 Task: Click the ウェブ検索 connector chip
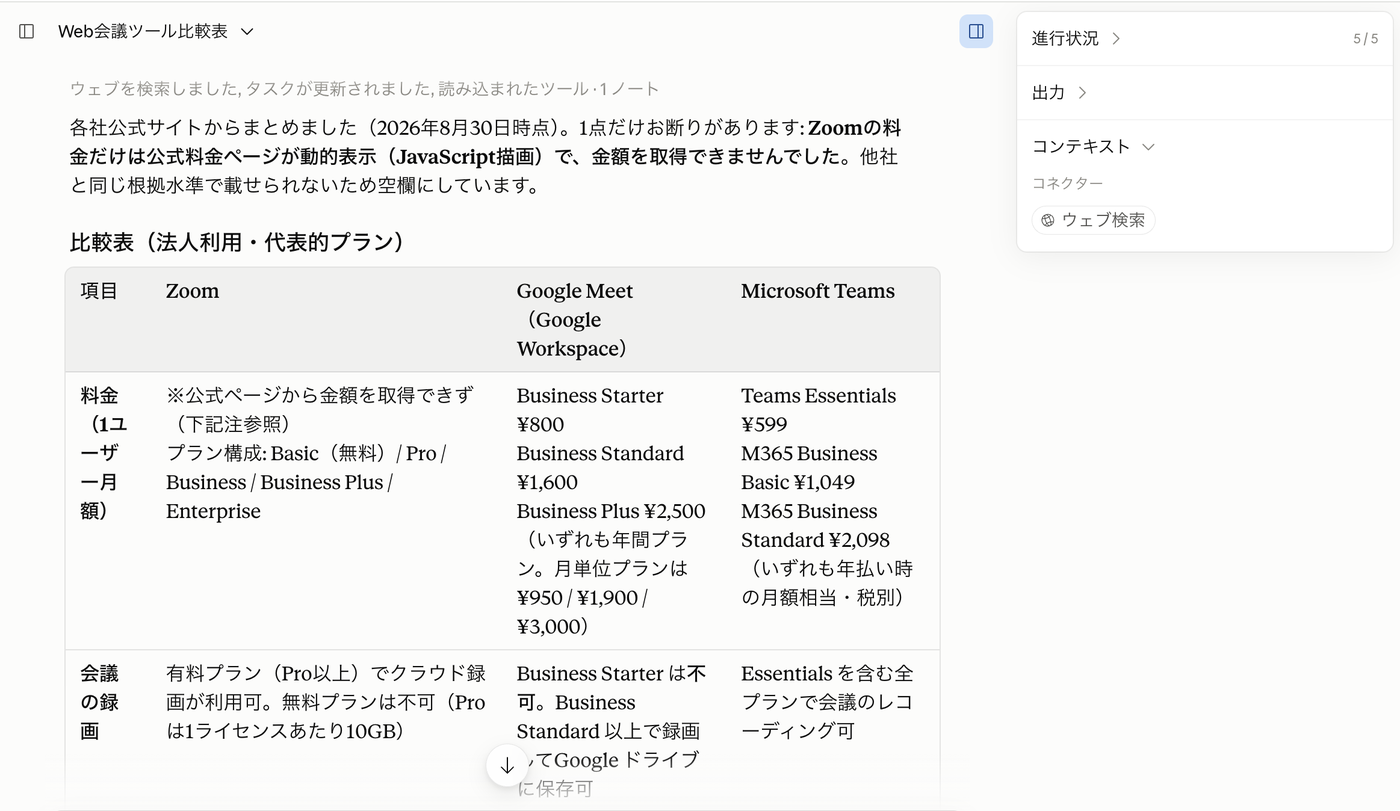click(1093, 220)
